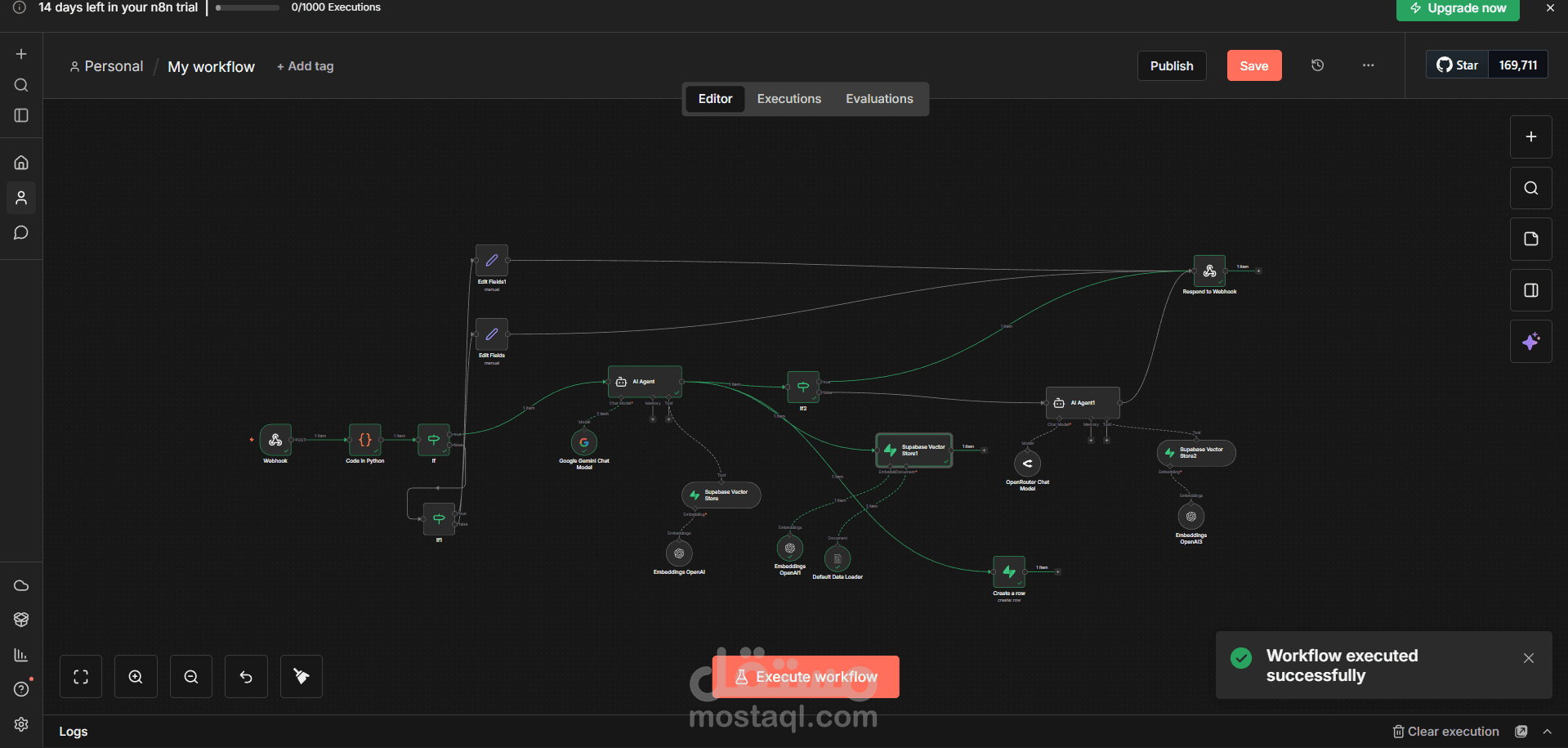Open the Google Gemini Chat Model node

click(584, 442)
